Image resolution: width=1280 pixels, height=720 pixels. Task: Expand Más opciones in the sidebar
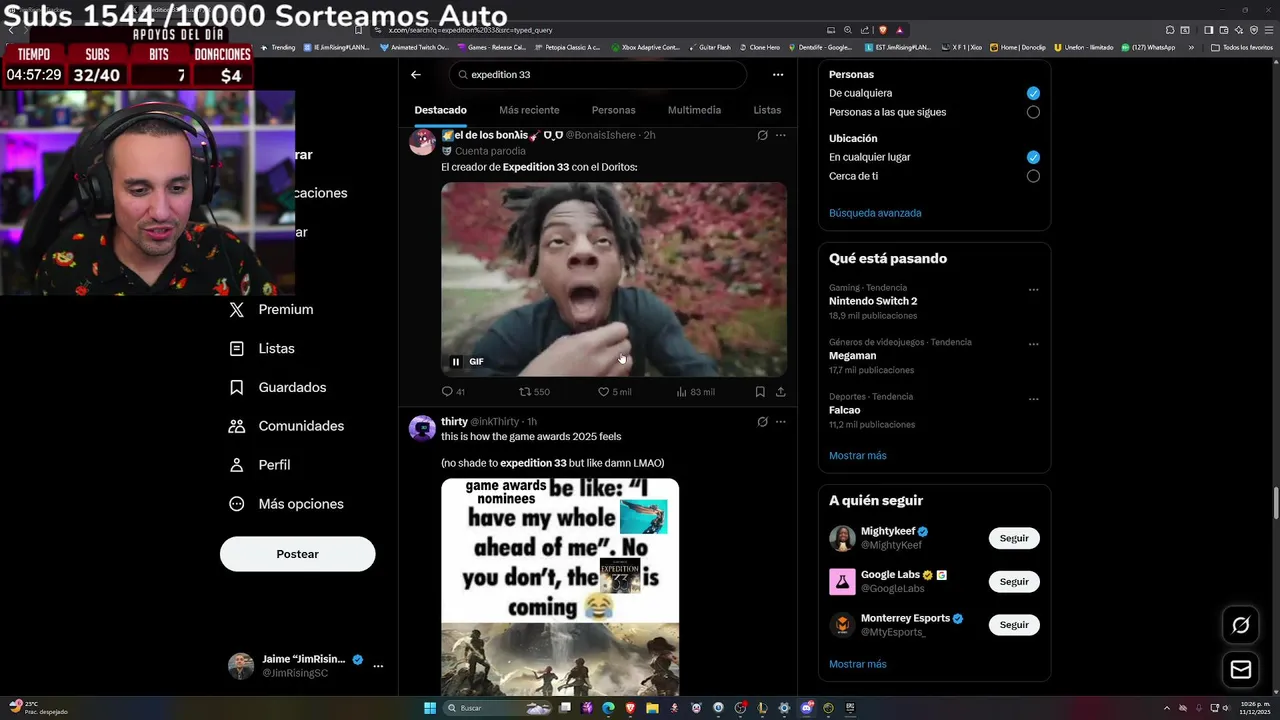click(286, 504)
